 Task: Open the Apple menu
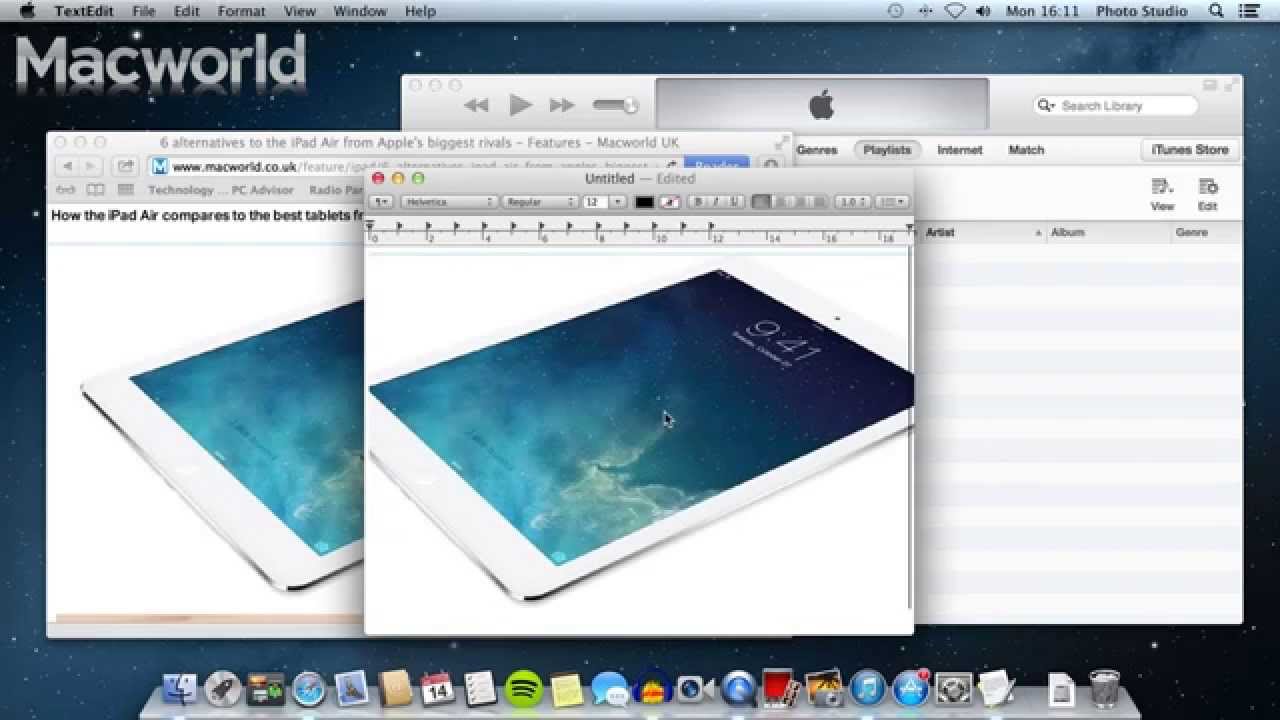27,11
